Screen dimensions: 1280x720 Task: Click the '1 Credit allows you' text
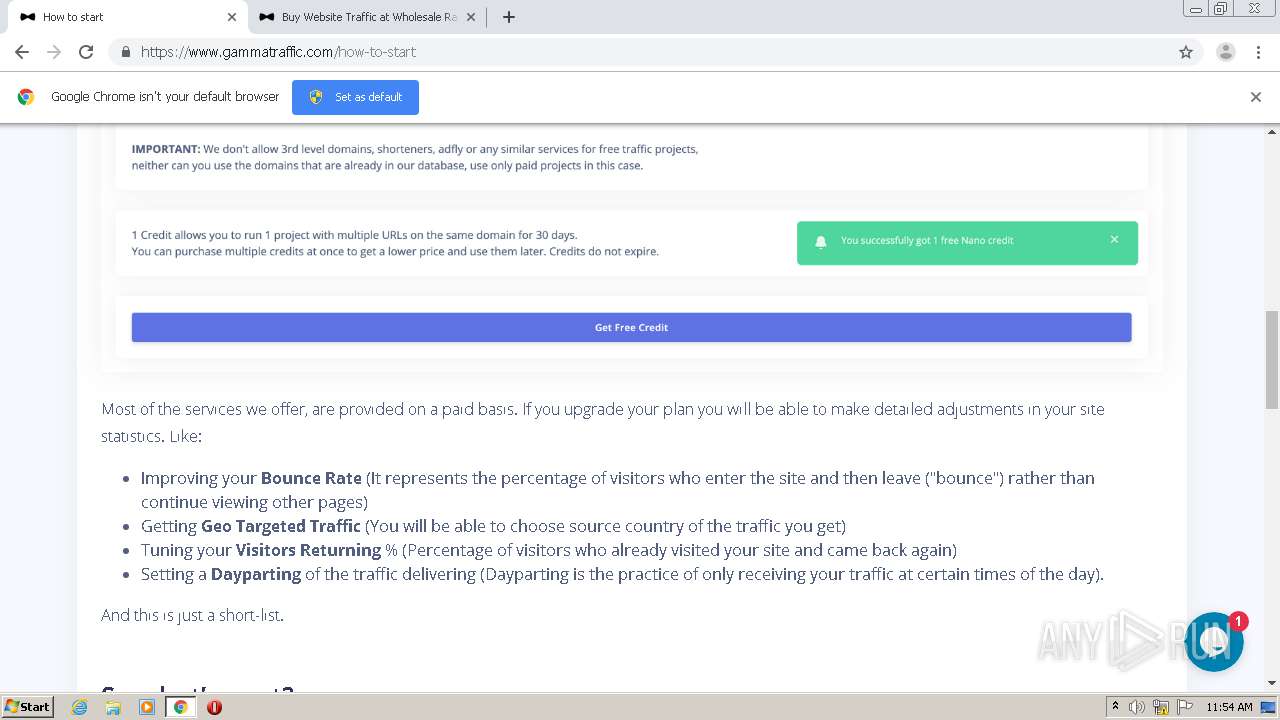click(x=354, y=235)
